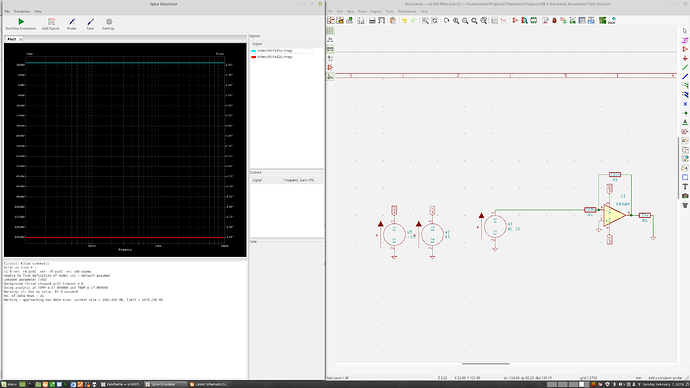Click the Symbol Fields table icon in Eeschema
Screen dimensions: 690x388
tap(582, 21)
